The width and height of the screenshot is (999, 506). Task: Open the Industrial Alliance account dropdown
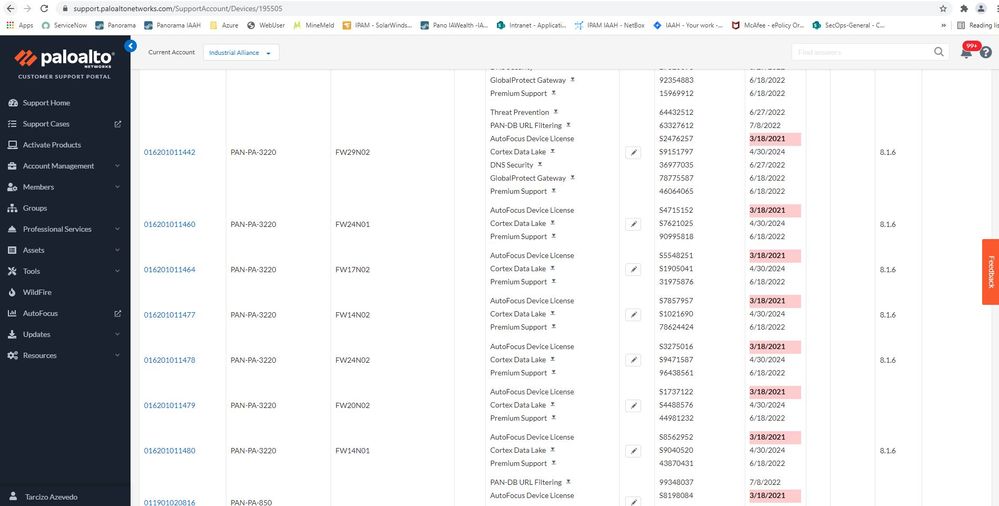(x=241, y=53)
